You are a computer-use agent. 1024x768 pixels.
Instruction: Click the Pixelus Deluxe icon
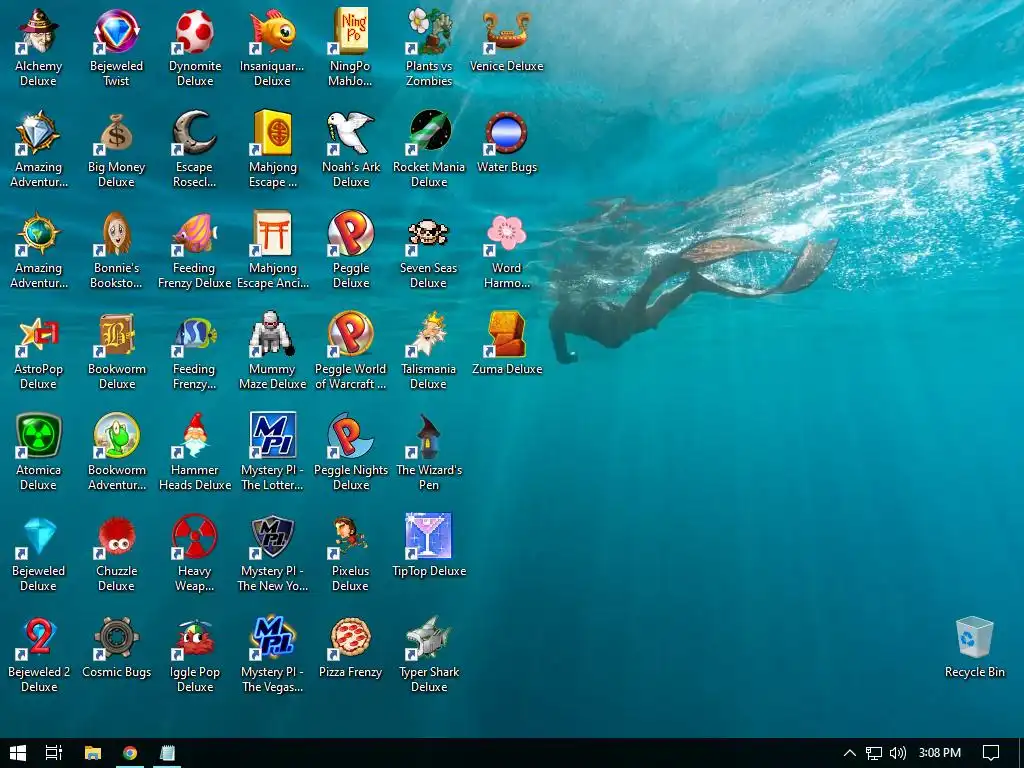pos(351,536)
